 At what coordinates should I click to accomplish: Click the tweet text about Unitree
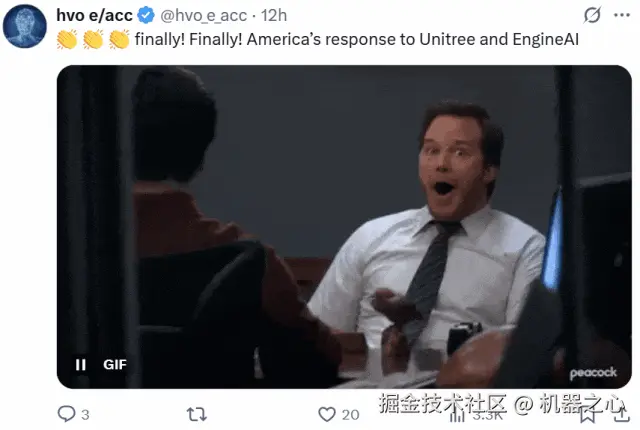[x=357, y=40]
